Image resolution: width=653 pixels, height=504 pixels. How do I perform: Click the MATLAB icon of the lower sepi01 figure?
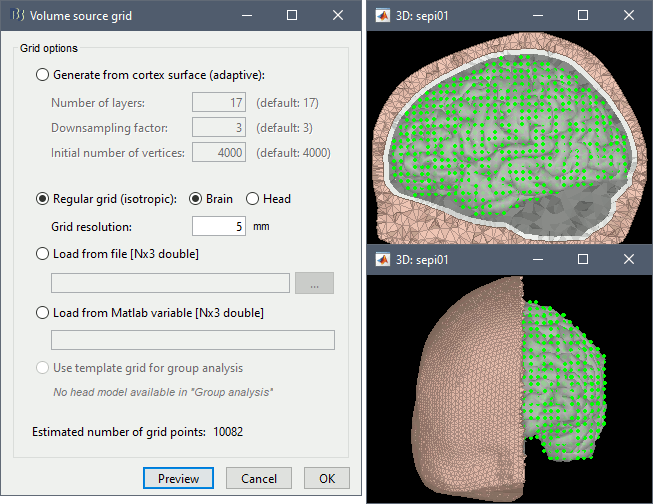(x=382, y=259)
